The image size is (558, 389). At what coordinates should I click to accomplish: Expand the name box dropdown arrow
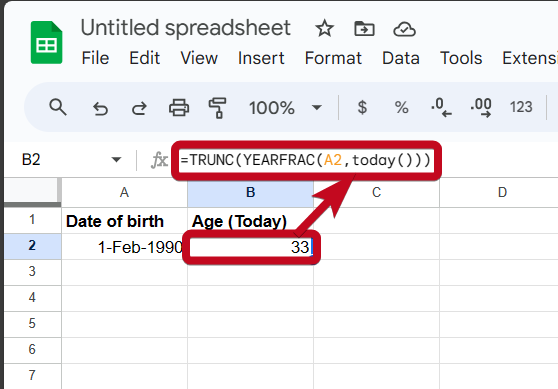pyautogui.click(x=116, y=159)
